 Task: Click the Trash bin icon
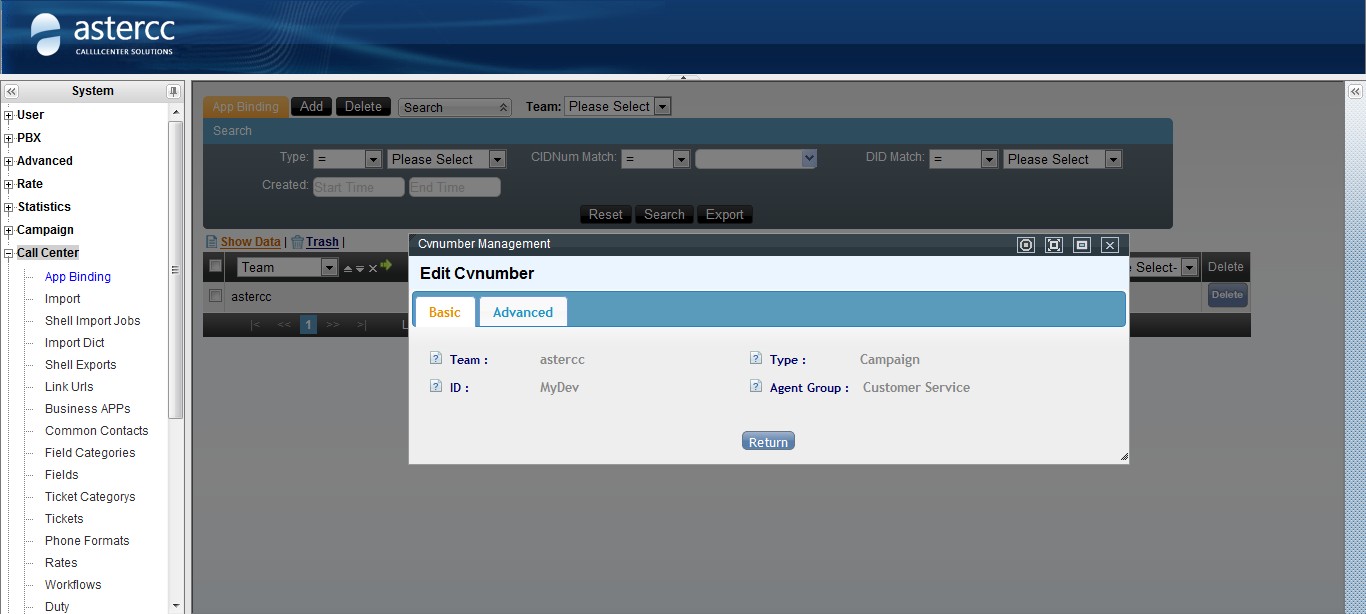pyautogui.click(x=297, y=242)
